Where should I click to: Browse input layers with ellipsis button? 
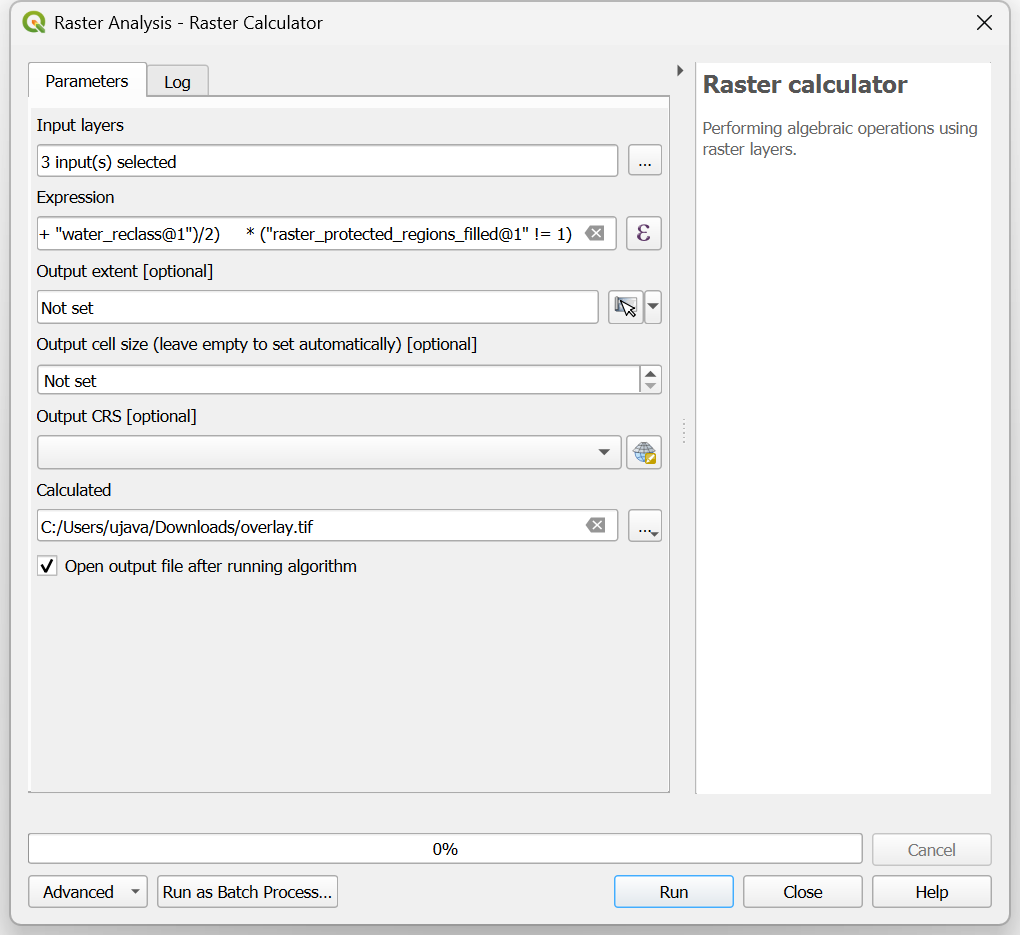644,161
